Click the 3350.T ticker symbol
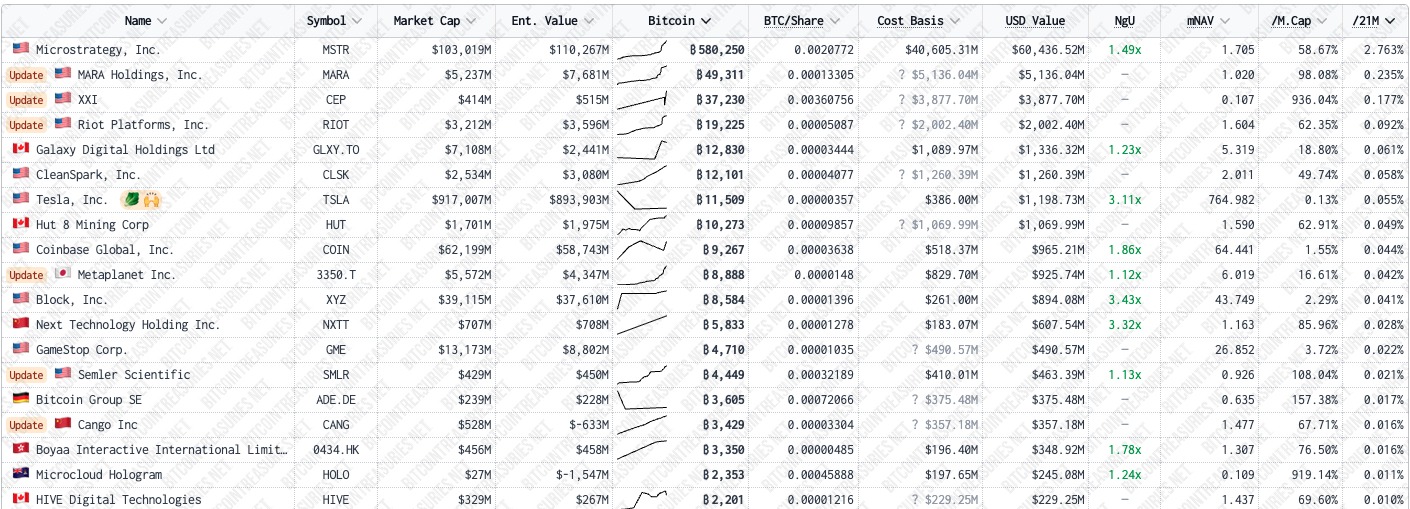The height and width of the screenshot is (509, 1410). click(x=336, y=274)
